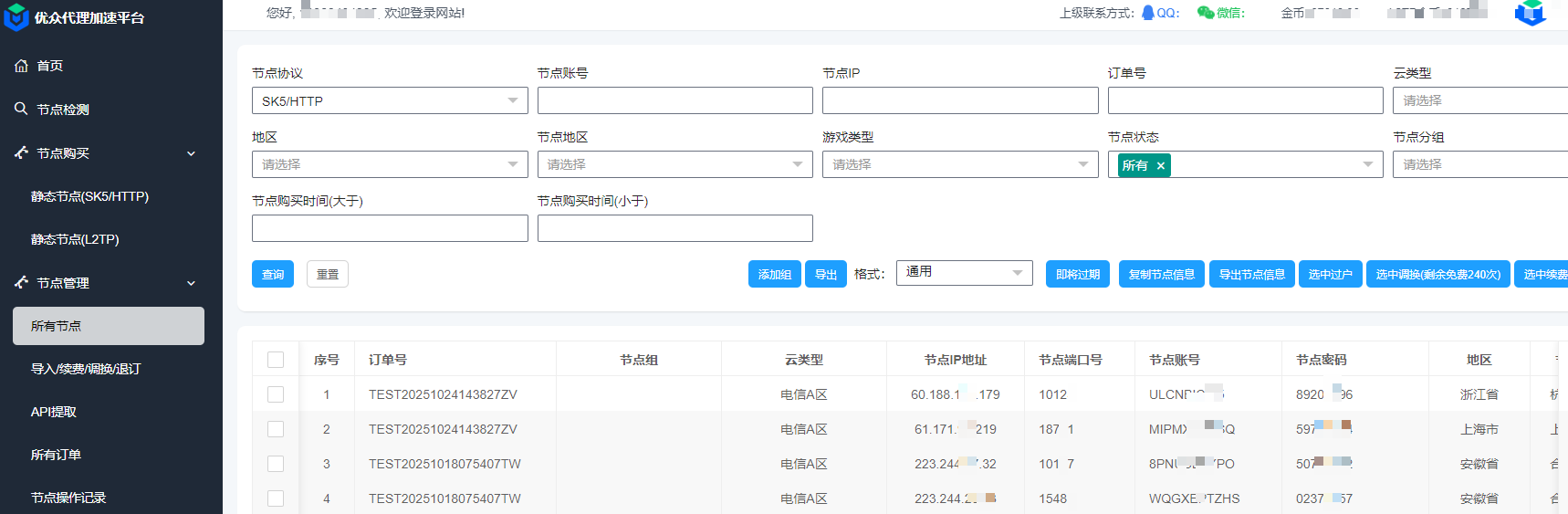This screenshot has height=514, width=1568.
Task: Click 电信A区 cell in row 2
Action: click(x=804, y=429)
